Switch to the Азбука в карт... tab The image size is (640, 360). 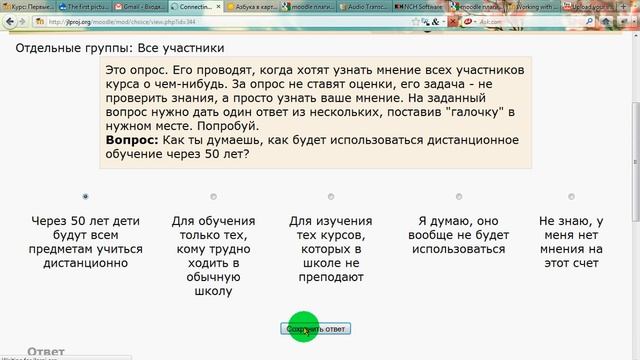click(x=252, y=7)
